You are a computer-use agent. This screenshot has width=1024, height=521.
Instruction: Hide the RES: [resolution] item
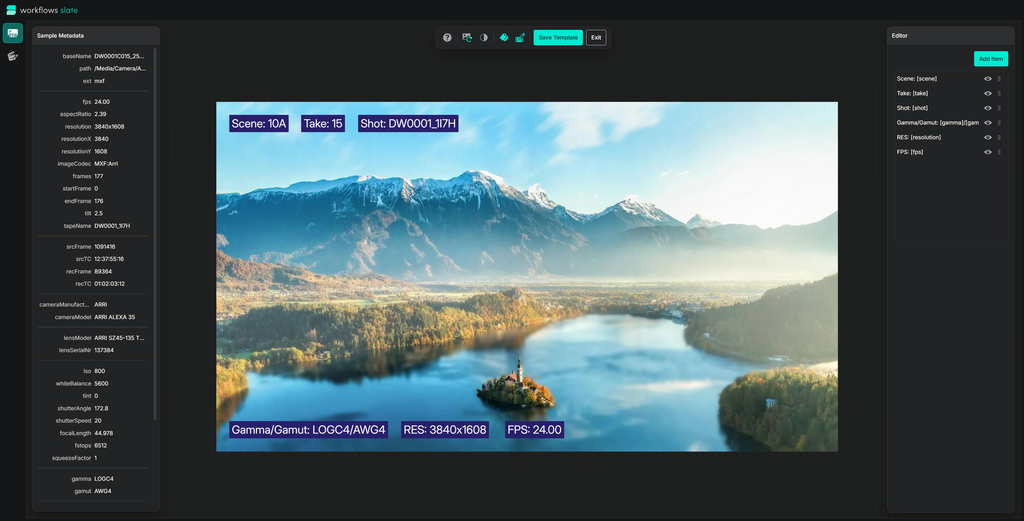(988, 137)
